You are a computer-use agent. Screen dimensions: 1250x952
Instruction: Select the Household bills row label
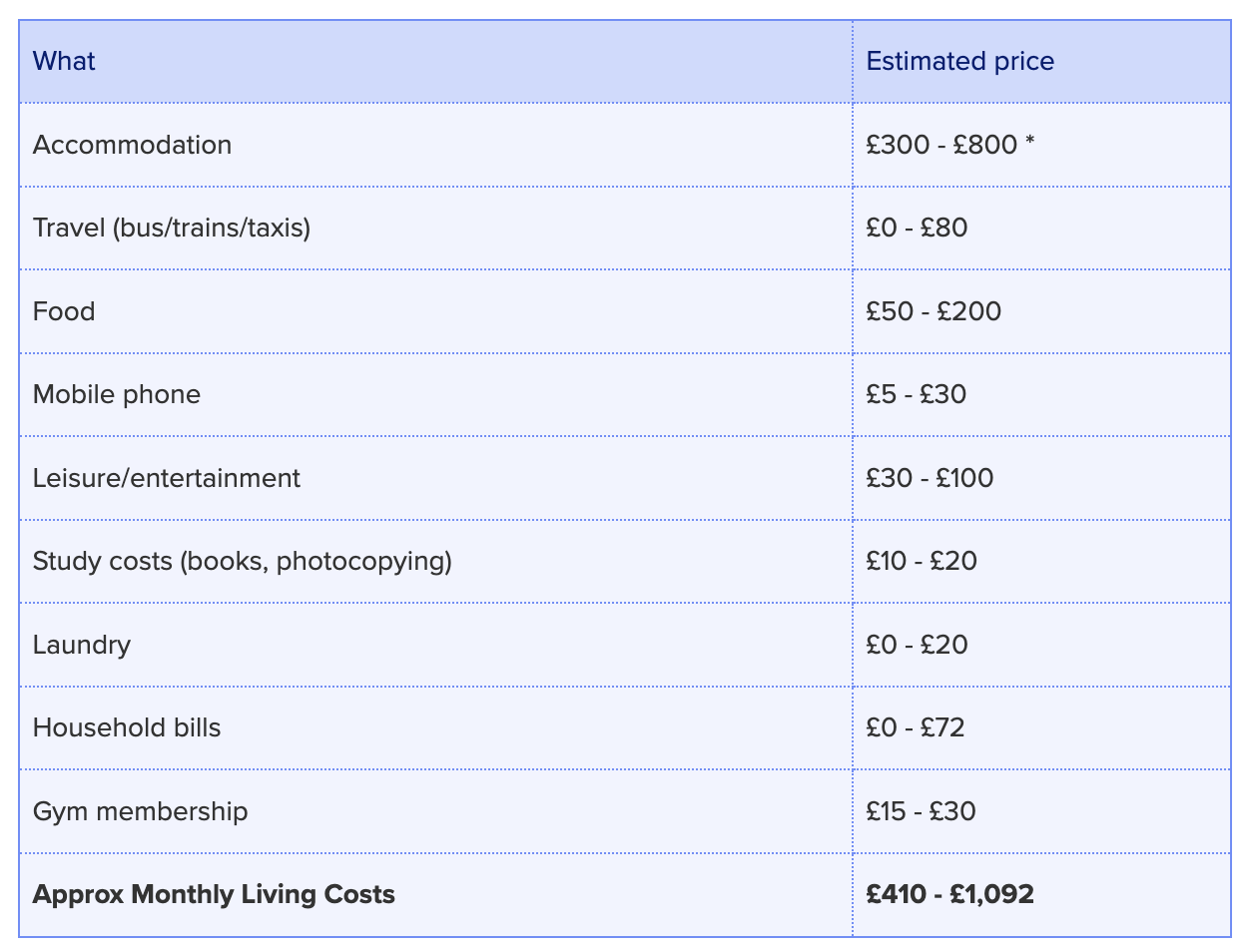point(127,727)
